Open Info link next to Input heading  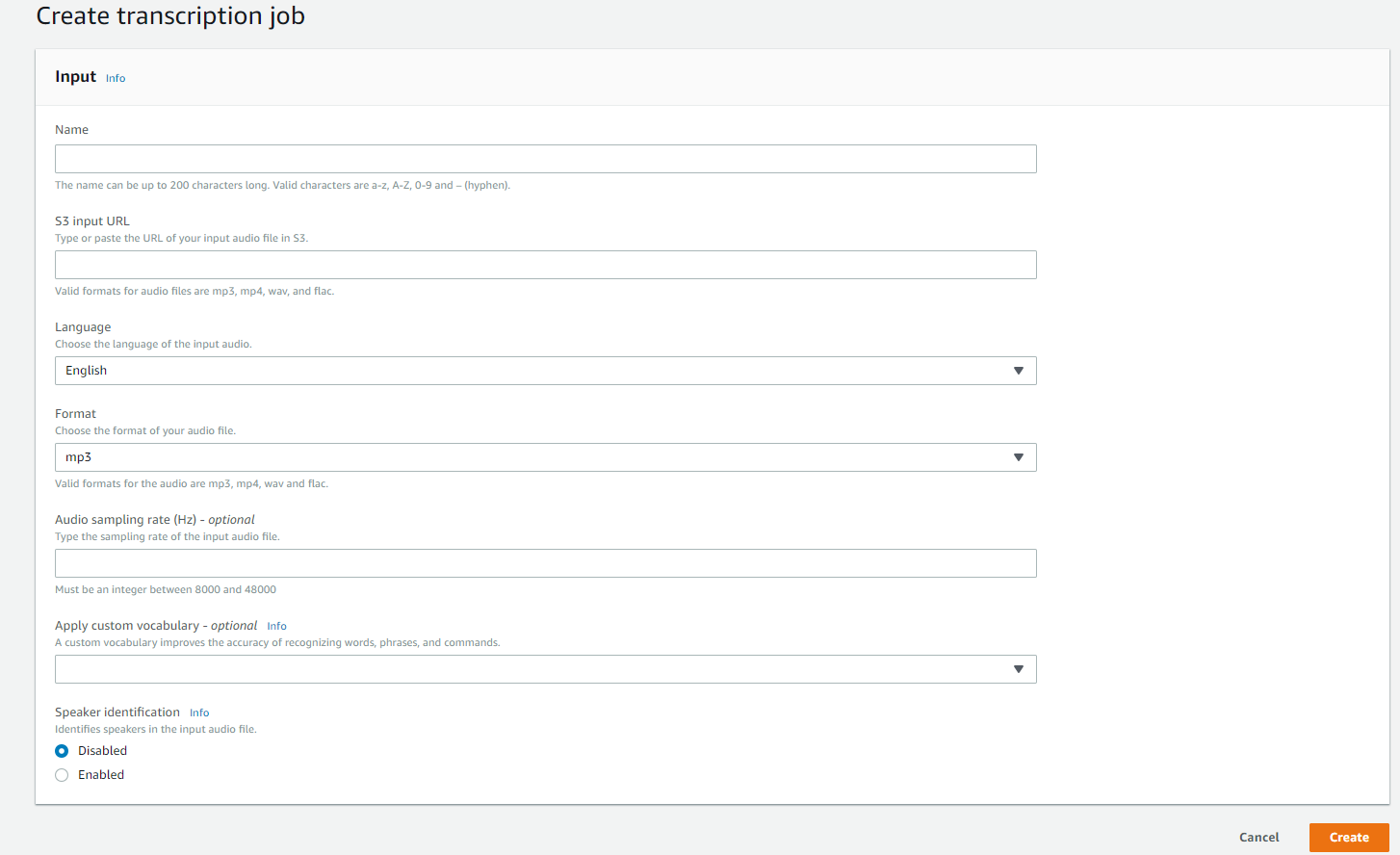tap(116, 78)
